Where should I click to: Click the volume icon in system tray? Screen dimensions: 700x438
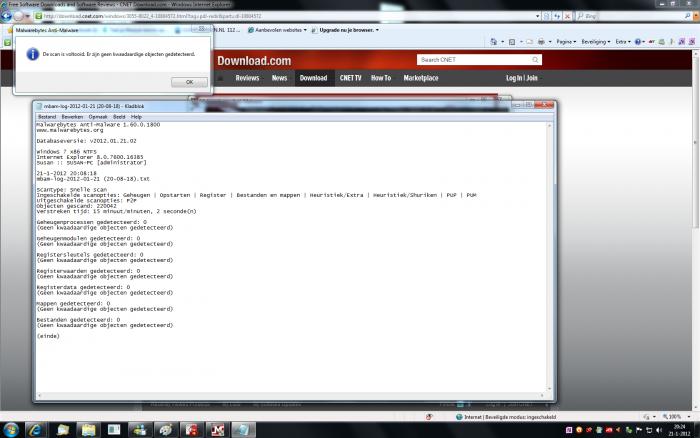click(659, 430)
